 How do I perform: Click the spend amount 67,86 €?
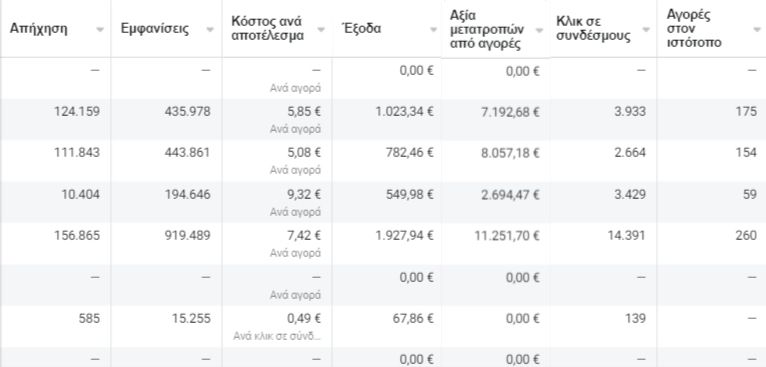413,319
